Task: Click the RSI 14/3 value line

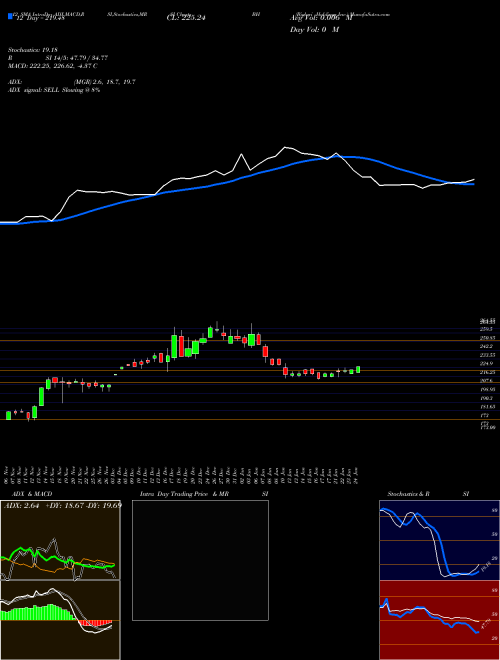Action: [x=58, y=58]
